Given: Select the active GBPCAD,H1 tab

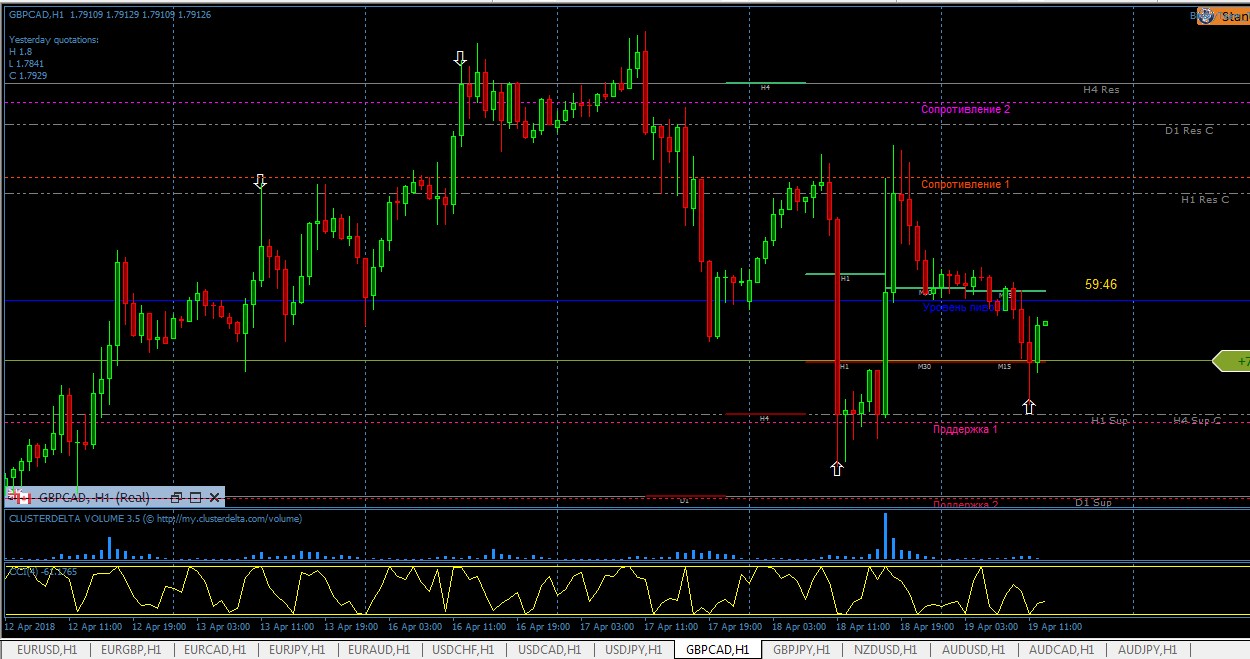Looking at the screenshot, I should click(716, 650).
